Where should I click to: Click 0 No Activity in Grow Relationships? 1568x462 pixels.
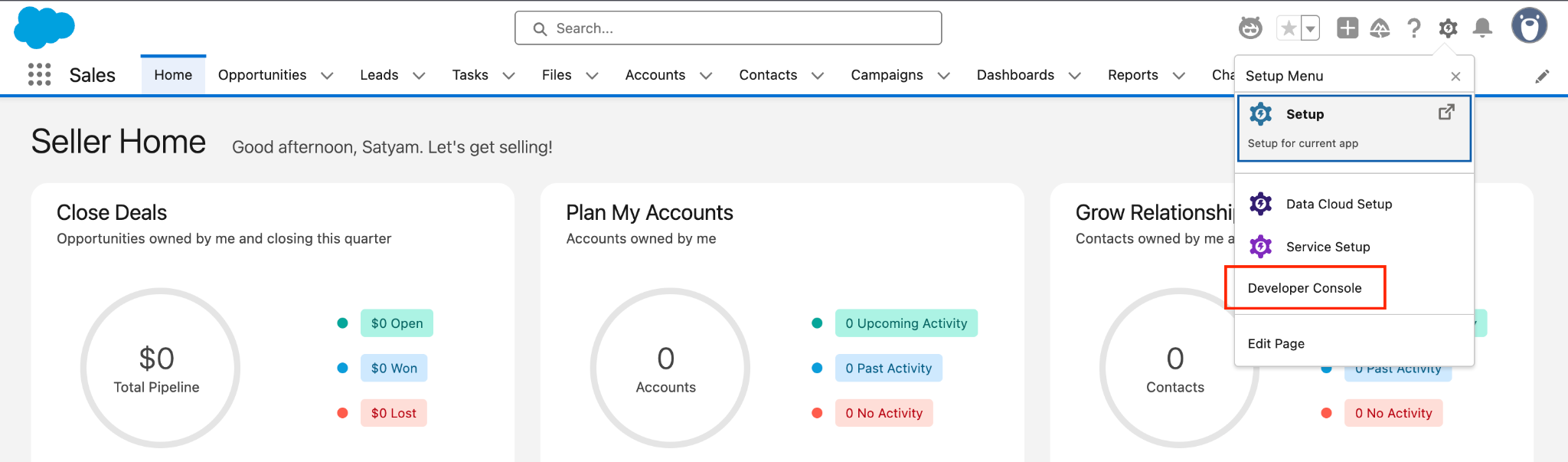coord(1393,413)
